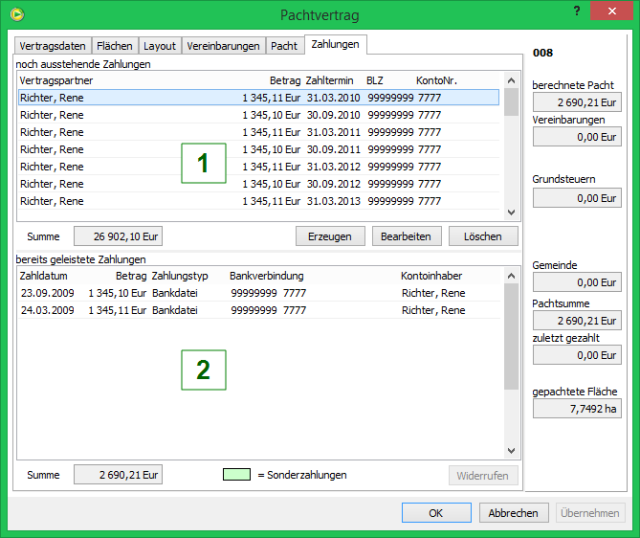
Task: Click the Vereinbarungen amount field
Action: pos(577,137)
